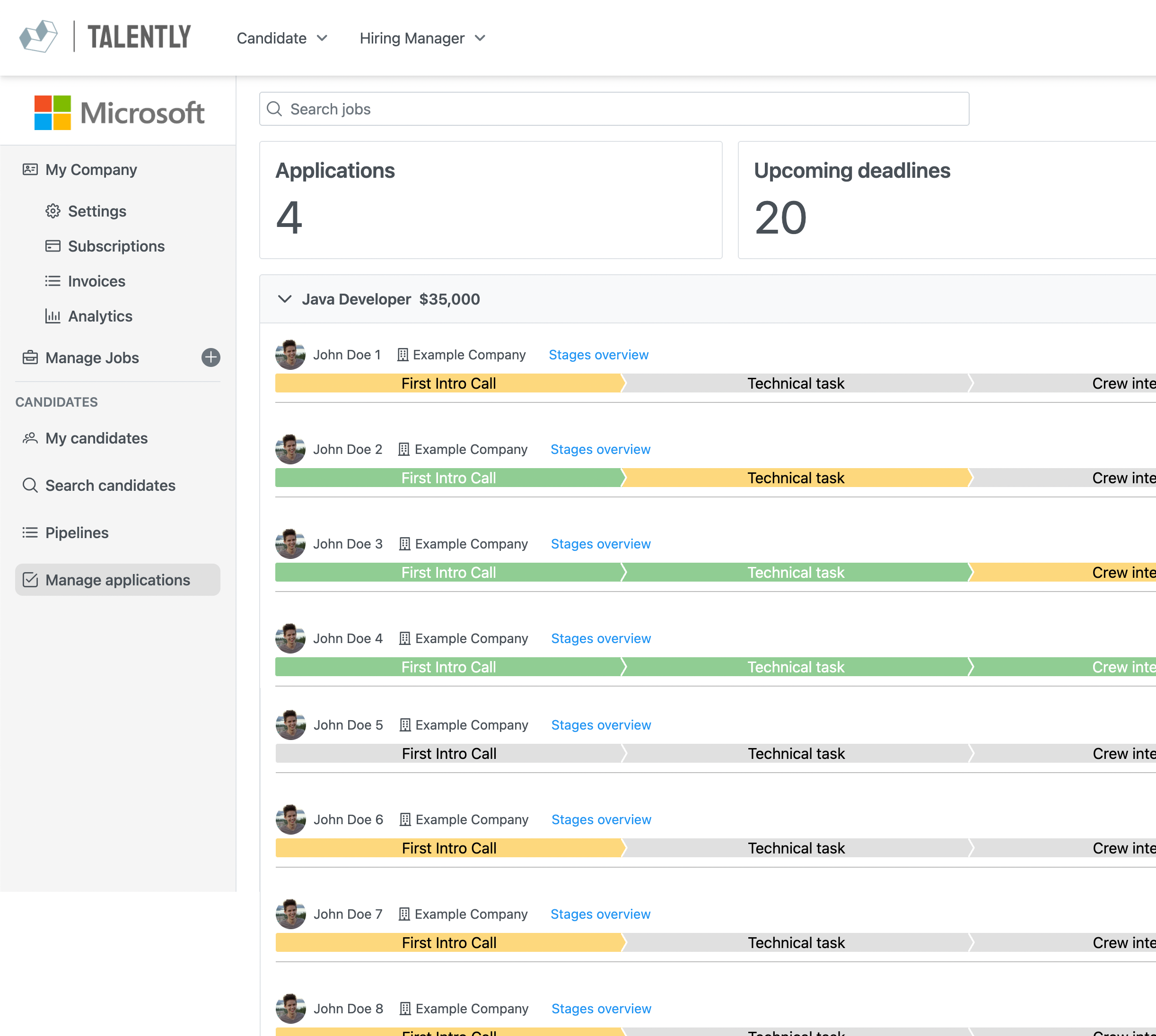Go to the Invoices menu item
1156x1036 pixels.
click(x=96, y=281)
